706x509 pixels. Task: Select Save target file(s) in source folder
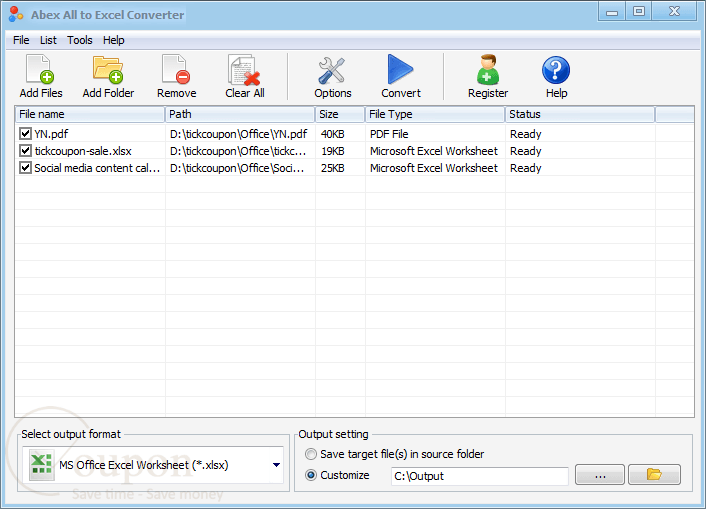click(311, 454)
